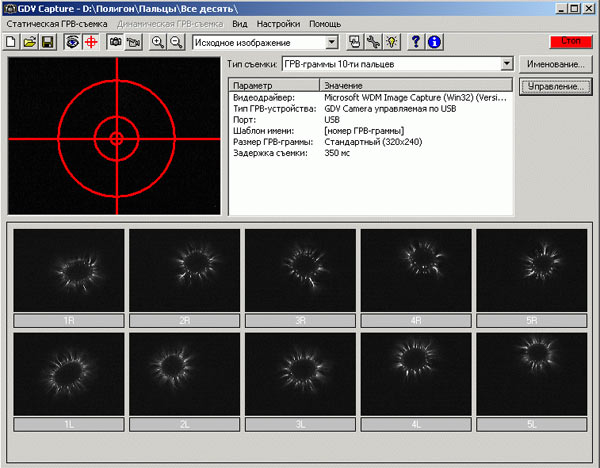Select the Размер ГРВ-граммы row
Viewport: 600px width, 468px height.
(370, 142)
